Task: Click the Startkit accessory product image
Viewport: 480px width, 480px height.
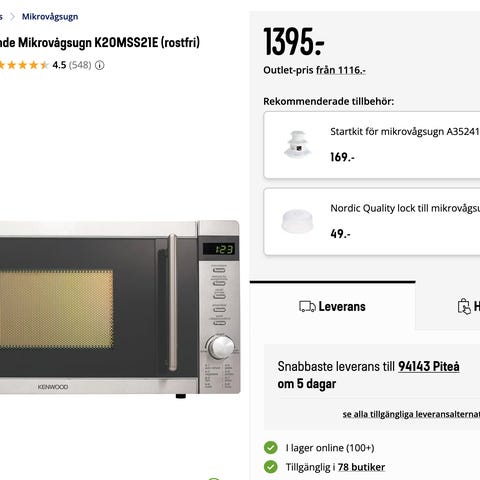Action: (x=298, y=144)
